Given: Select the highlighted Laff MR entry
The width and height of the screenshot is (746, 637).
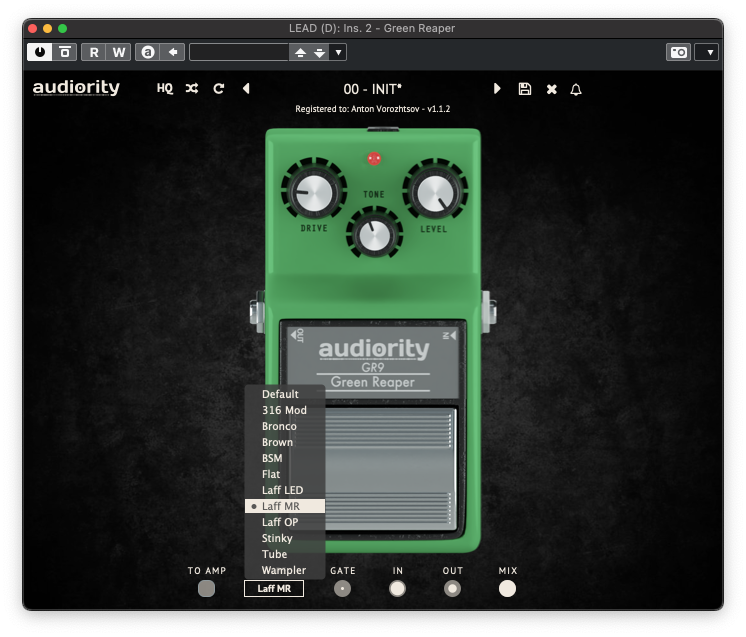Looking at the screenshot, I should pos(285,506).
